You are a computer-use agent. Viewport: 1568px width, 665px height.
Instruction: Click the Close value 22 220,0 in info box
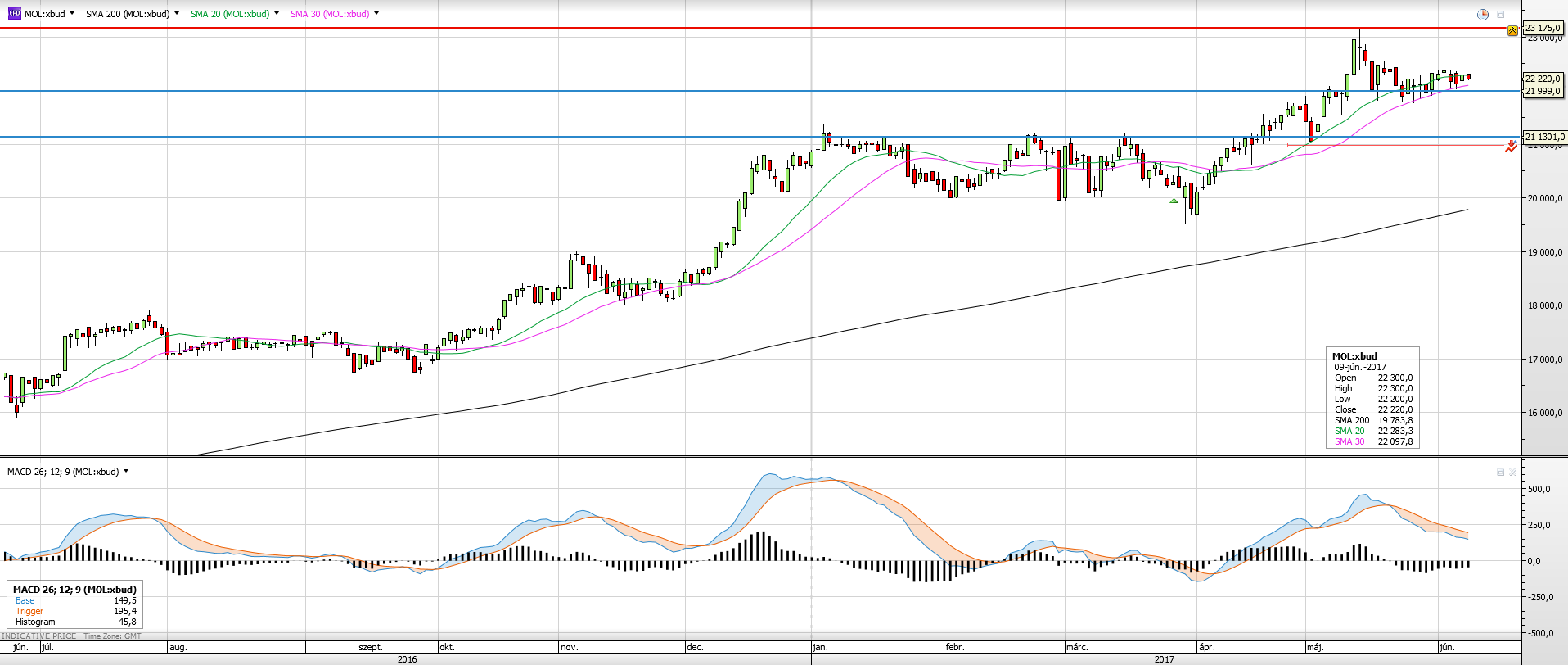coord(1395,409)
